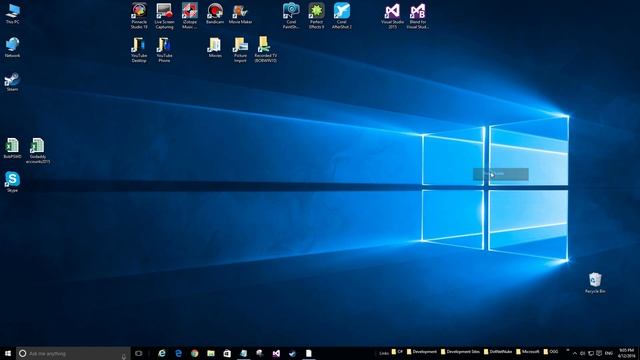The image size is (640, 360).
Task: Open the Development folder in Links toolbar
Action: pyautogui.click(x=422, y=352)
